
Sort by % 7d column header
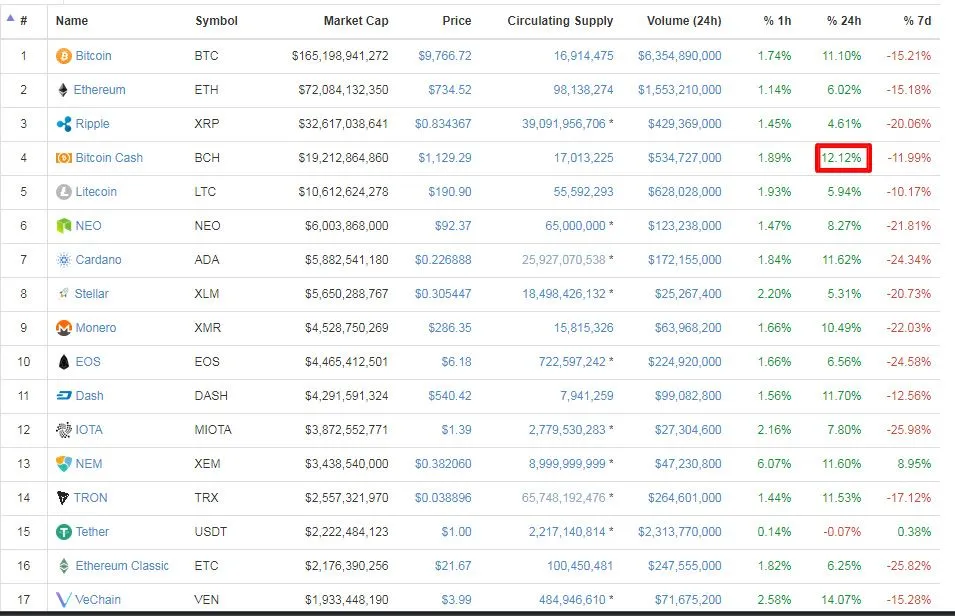[x=917, y=21]
